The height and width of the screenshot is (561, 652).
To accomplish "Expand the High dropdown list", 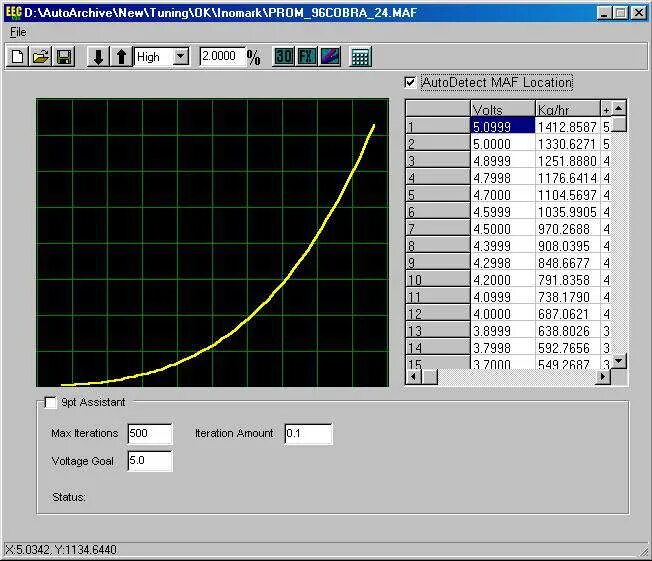I will click(x=181, y=57).
